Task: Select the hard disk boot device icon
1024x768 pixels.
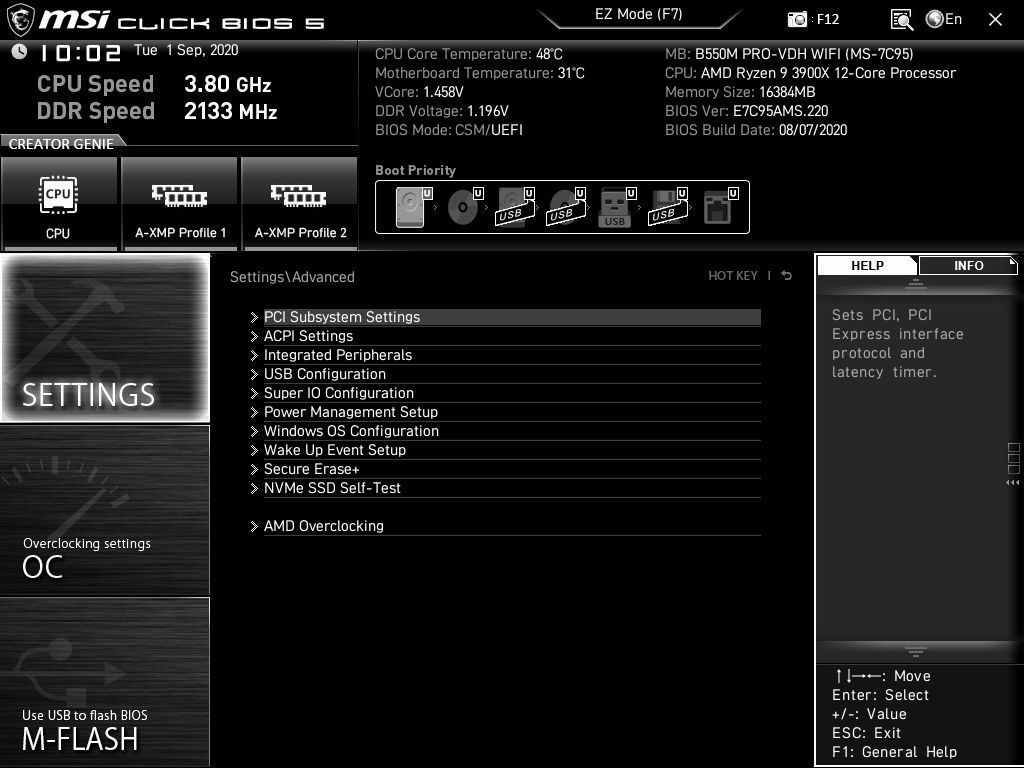Action: click(x=413, y=207)
